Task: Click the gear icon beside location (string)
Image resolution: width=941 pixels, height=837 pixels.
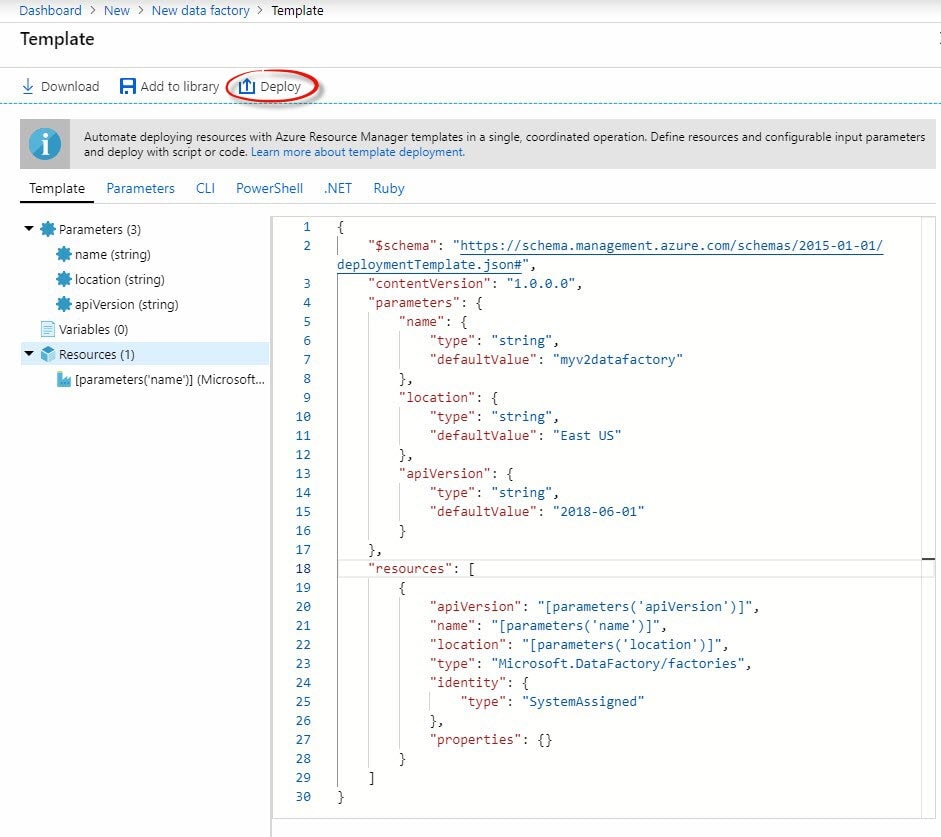Action: pyautogui.click(x=64, y=280)
